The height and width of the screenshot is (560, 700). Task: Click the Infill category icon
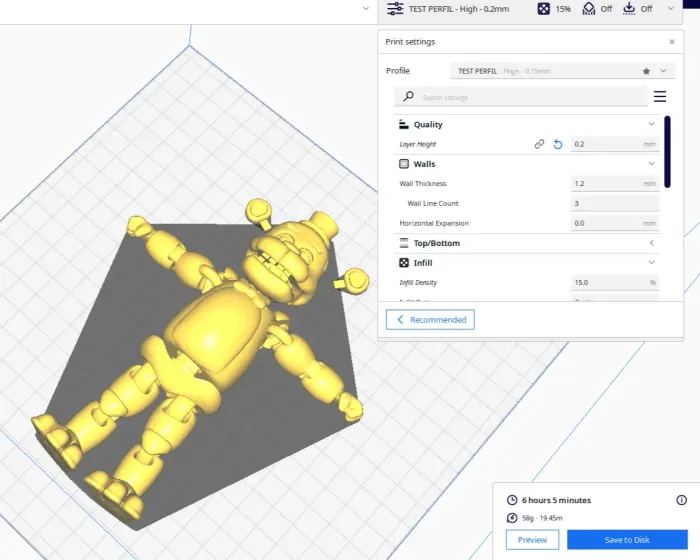(x=404, y=263)
